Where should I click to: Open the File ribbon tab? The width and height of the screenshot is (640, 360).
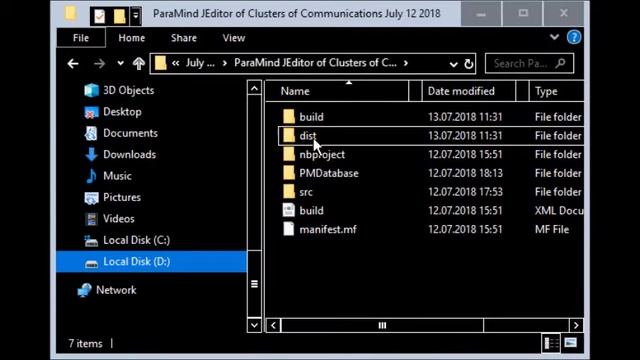point(81,38)
